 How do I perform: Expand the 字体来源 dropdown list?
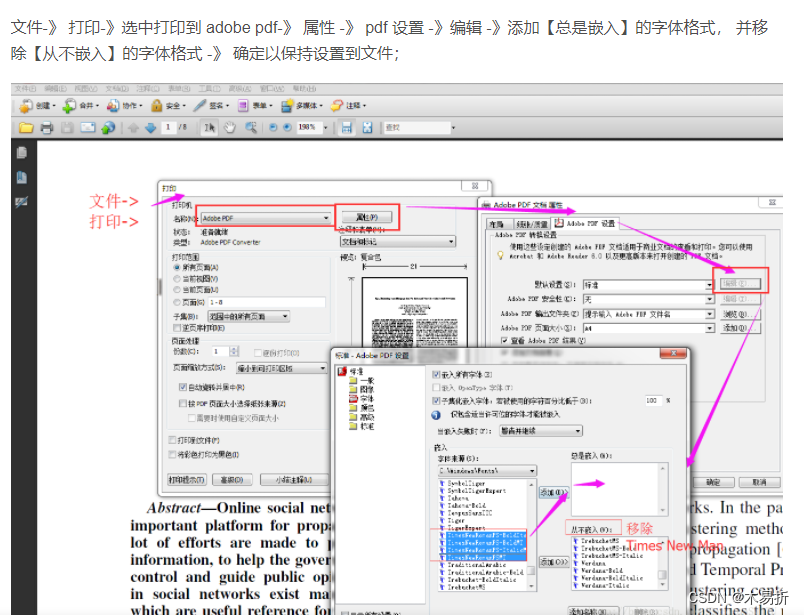coord(531,470)
